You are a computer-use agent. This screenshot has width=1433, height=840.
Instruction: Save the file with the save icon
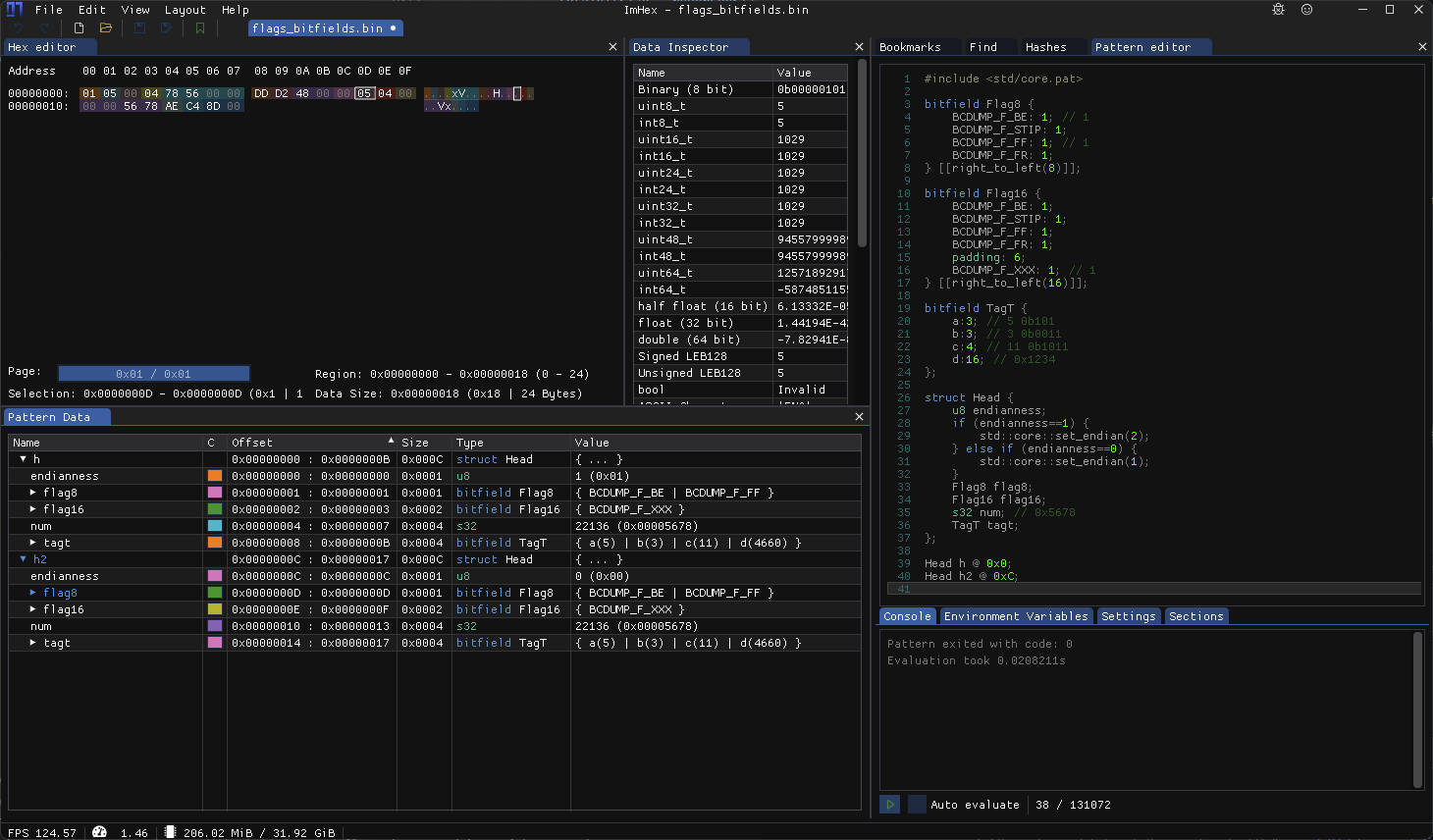coord(139,27)
